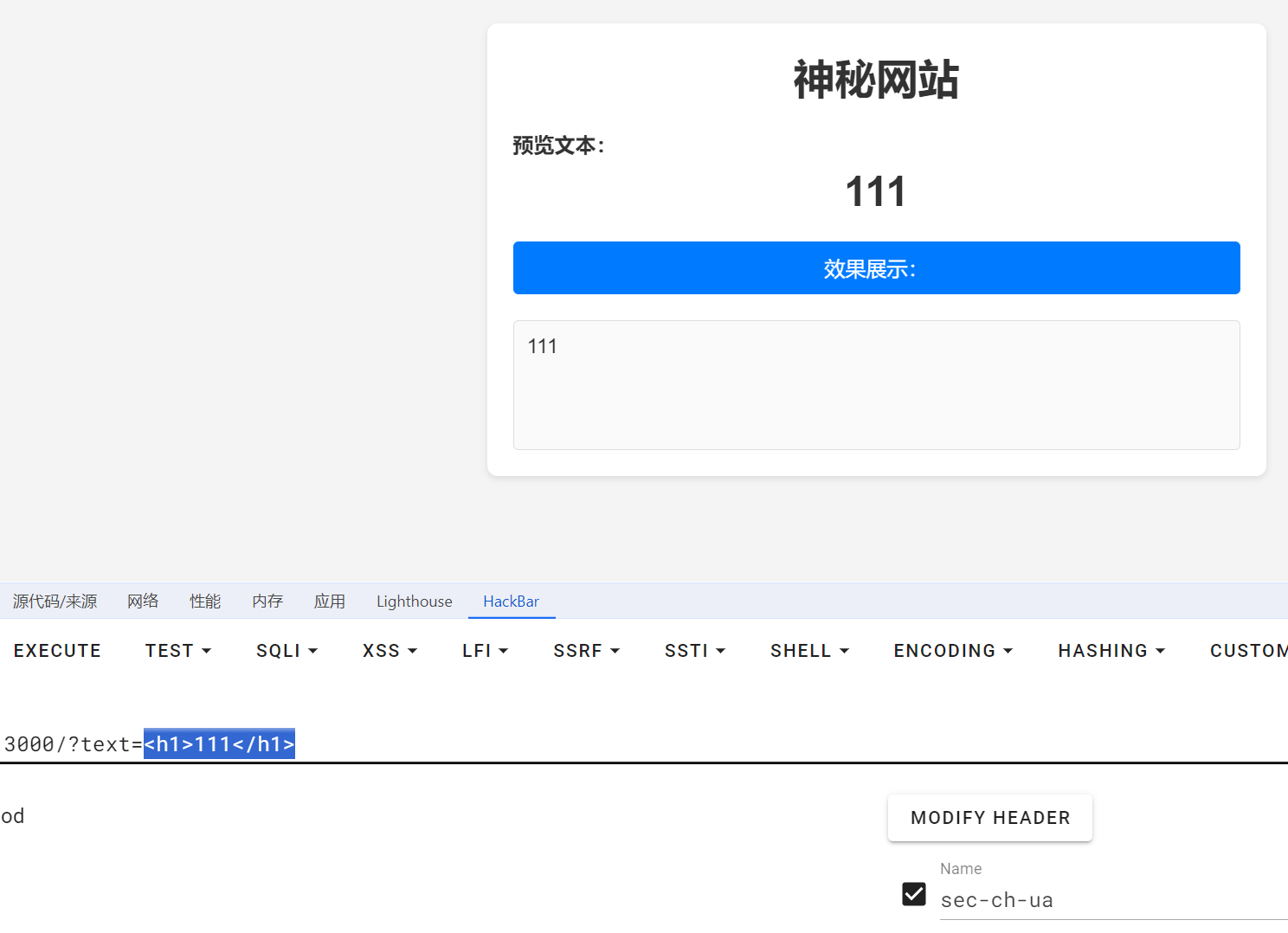The image size is (1288, 933).
Task: Expand the LFI dropdown menu
Action: [486, 651]
